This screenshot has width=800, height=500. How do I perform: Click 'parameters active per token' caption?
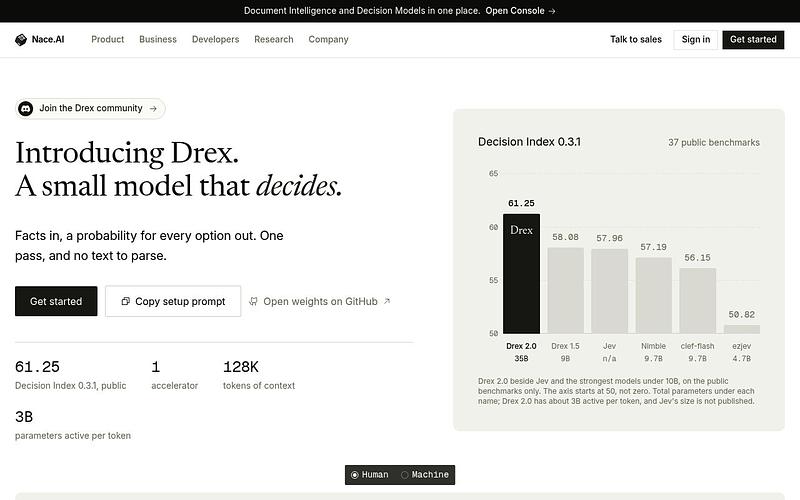[x=73, y=436]
